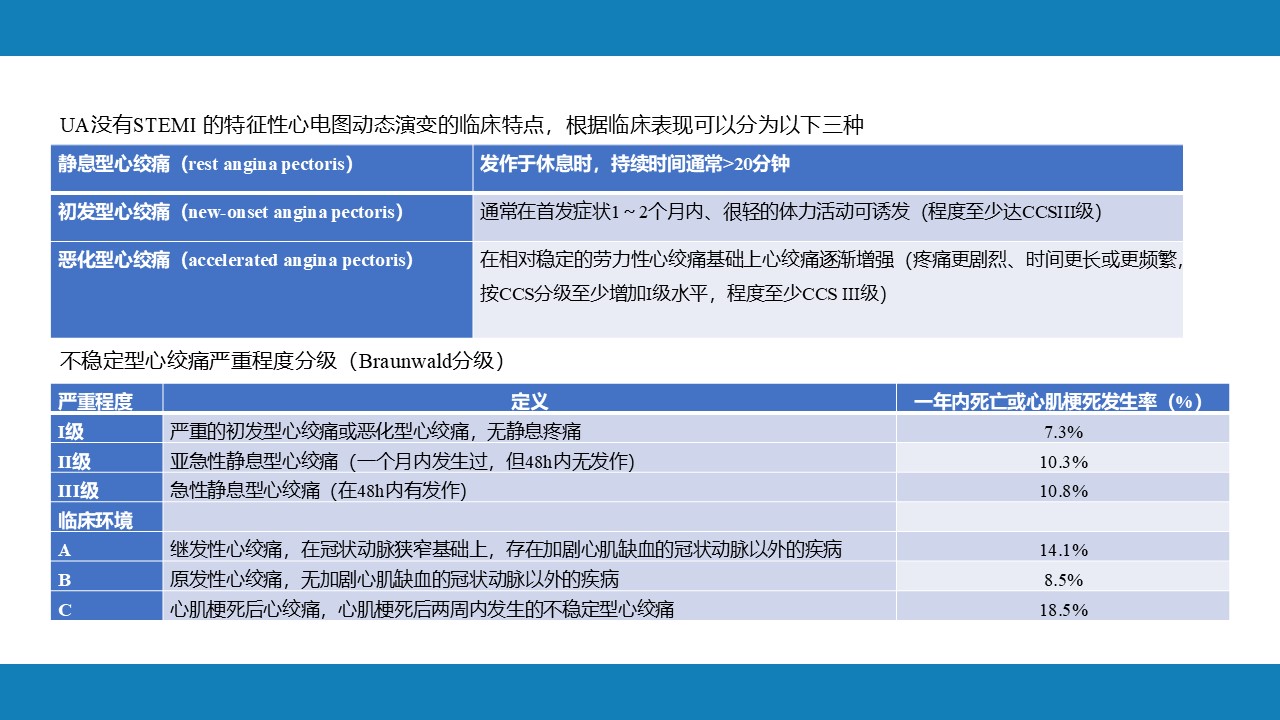Click the '定义' column header
Viewport: 1280px width, 720px height.
click(x=530, y=399)
